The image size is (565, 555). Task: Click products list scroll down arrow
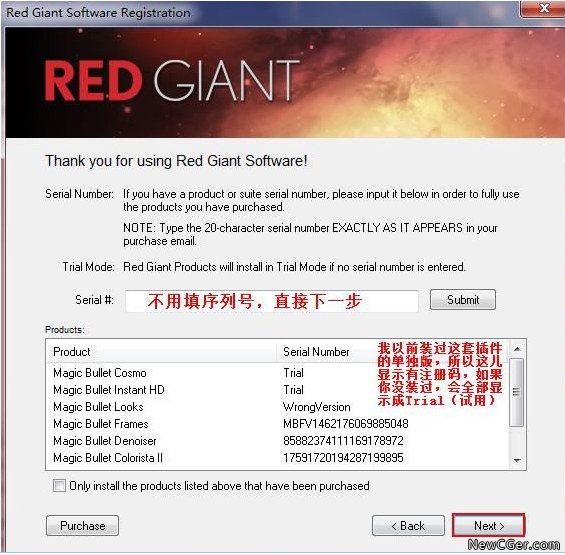[517, 460]
